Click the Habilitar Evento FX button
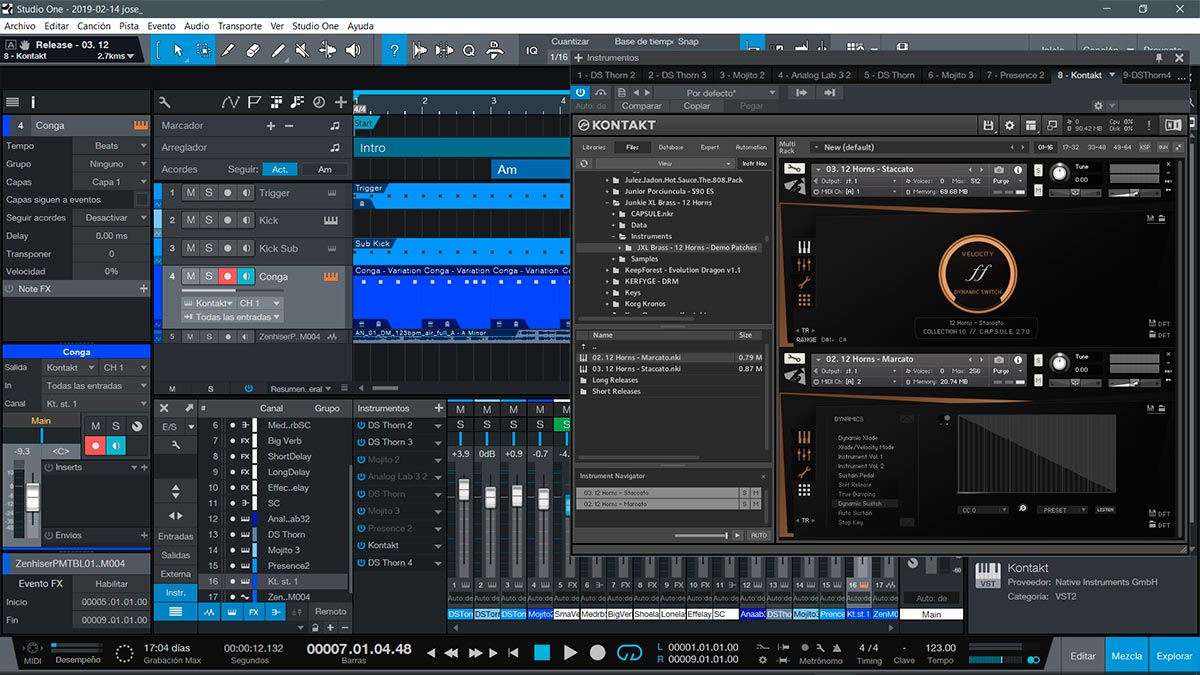Image resolution: width=1200 pixels, height=675 pixels. pyautogui.click(x=112, y=584)
